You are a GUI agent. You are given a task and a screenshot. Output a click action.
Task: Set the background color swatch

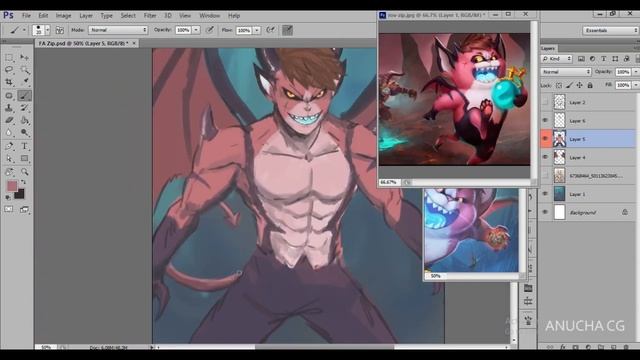(19, 194)
